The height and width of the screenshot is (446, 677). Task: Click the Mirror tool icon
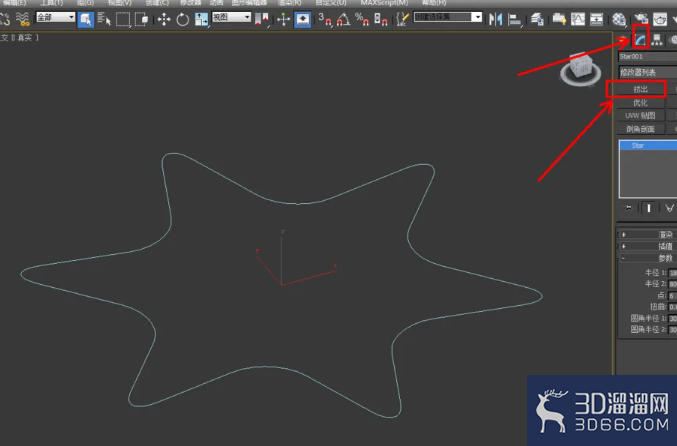496,19
